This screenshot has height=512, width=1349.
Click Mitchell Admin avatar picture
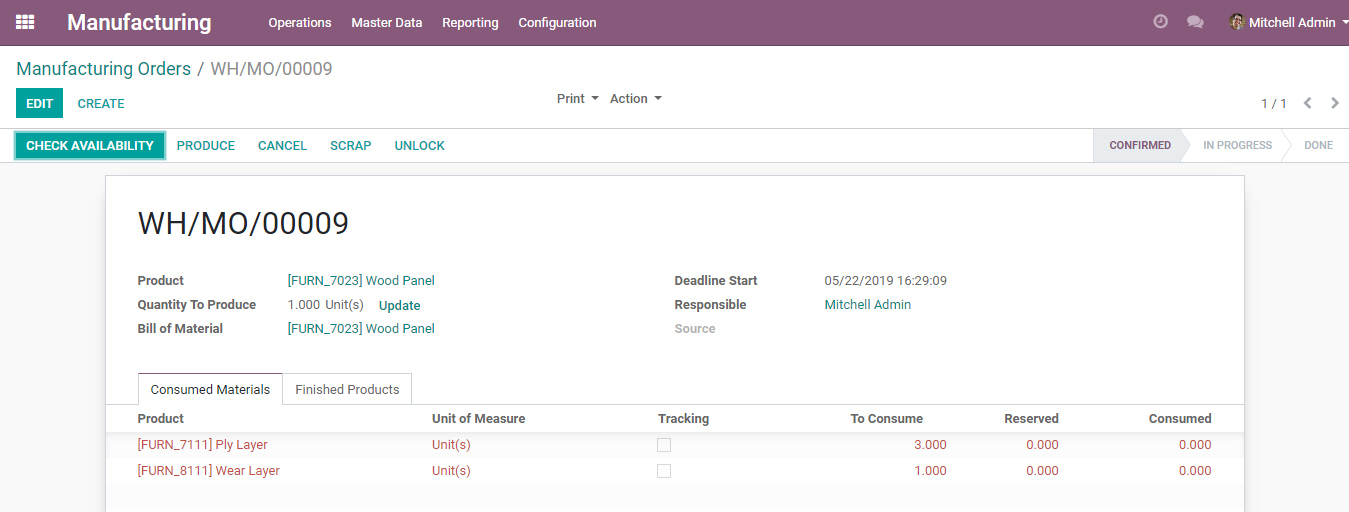(x=1237, y=22)
